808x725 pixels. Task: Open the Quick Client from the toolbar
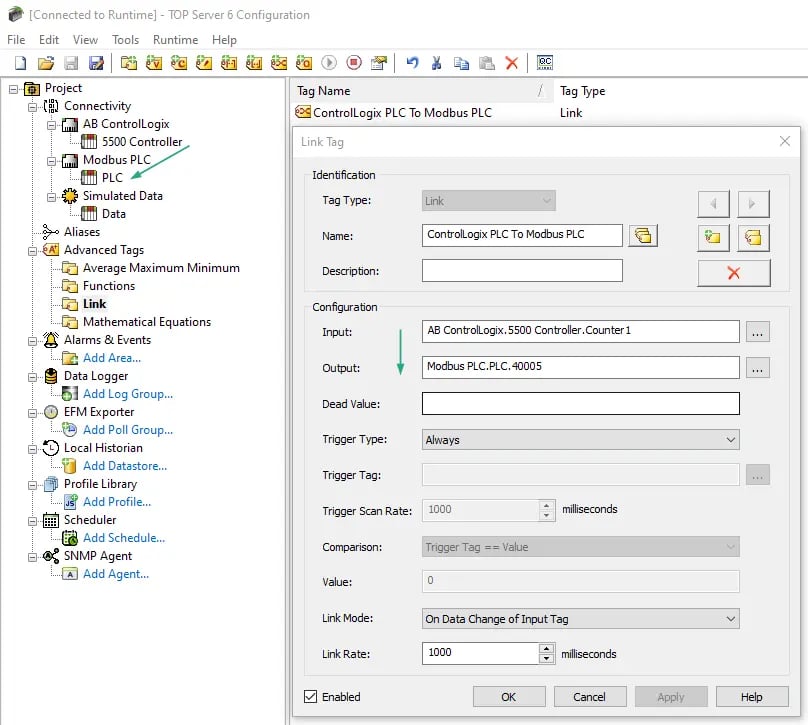[544, 62]
